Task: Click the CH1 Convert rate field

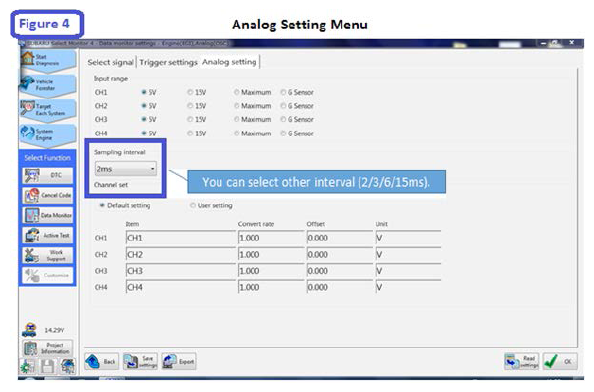Action: coord(271,238)
